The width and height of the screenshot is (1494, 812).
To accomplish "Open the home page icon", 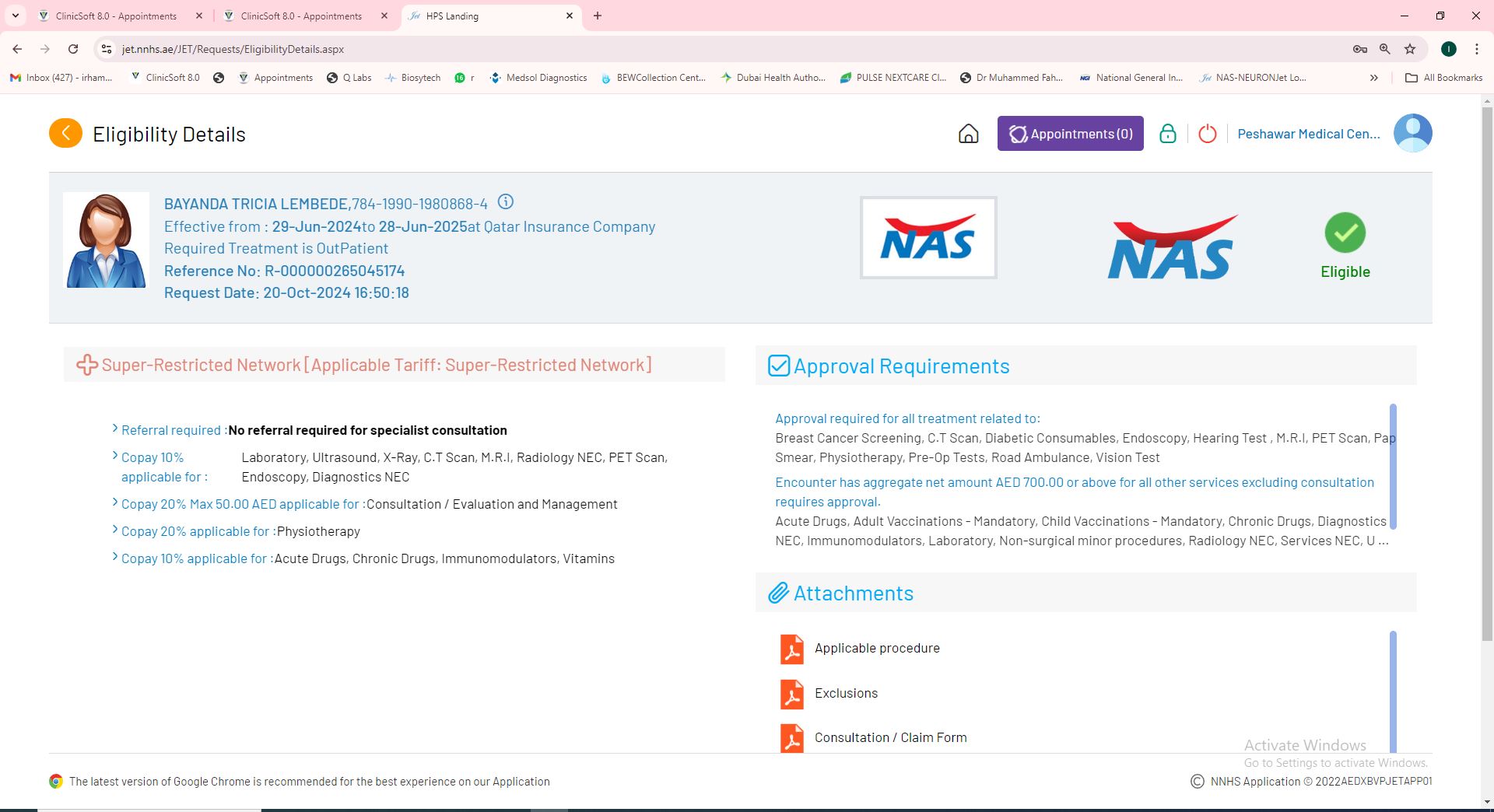I will pyautogui.click(x=968, y=134).
